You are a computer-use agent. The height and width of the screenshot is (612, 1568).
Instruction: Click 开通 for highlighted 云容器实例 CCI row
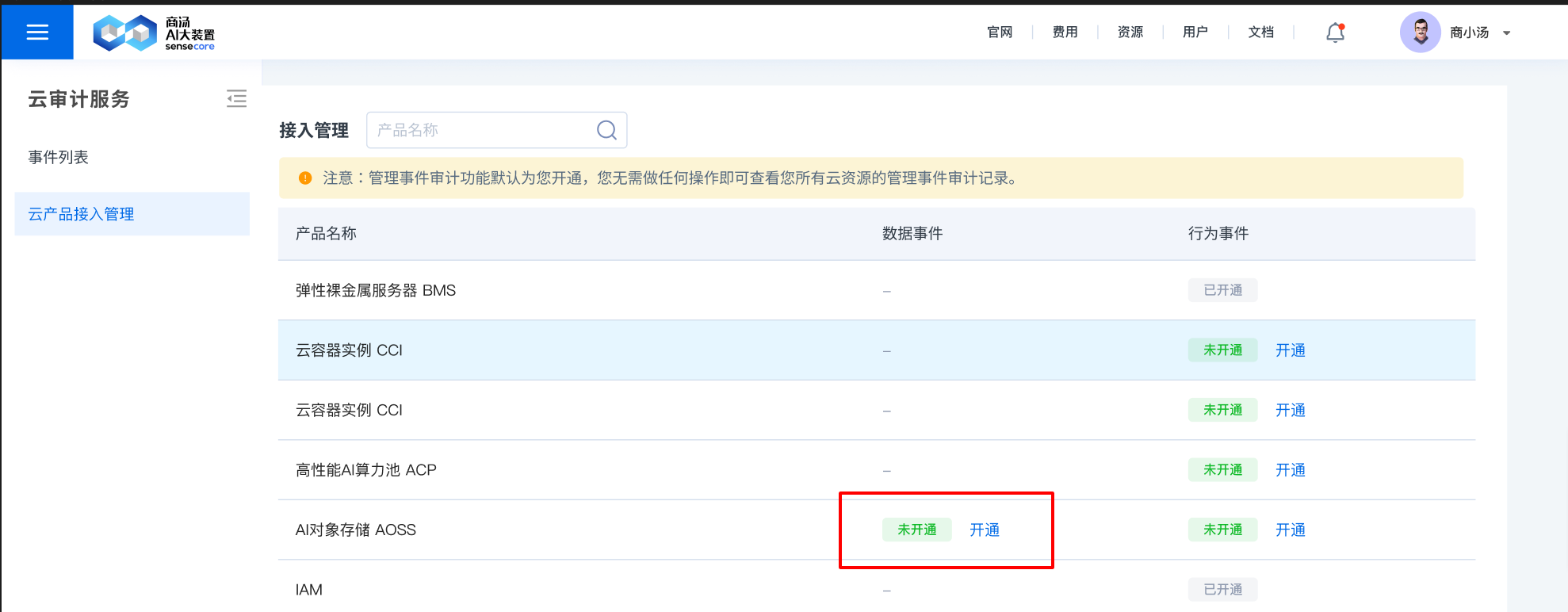click(x=1290, y=350)
